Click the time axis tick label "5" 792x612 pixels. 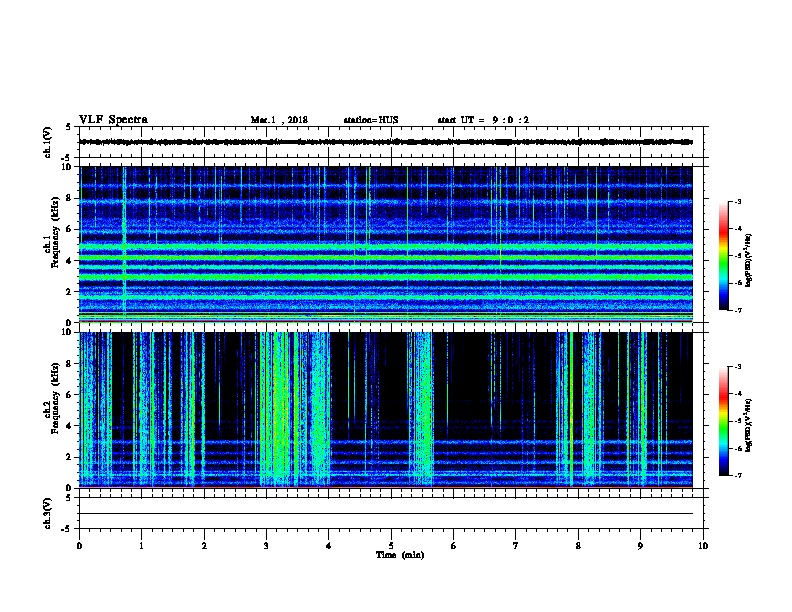coord(391,545)
